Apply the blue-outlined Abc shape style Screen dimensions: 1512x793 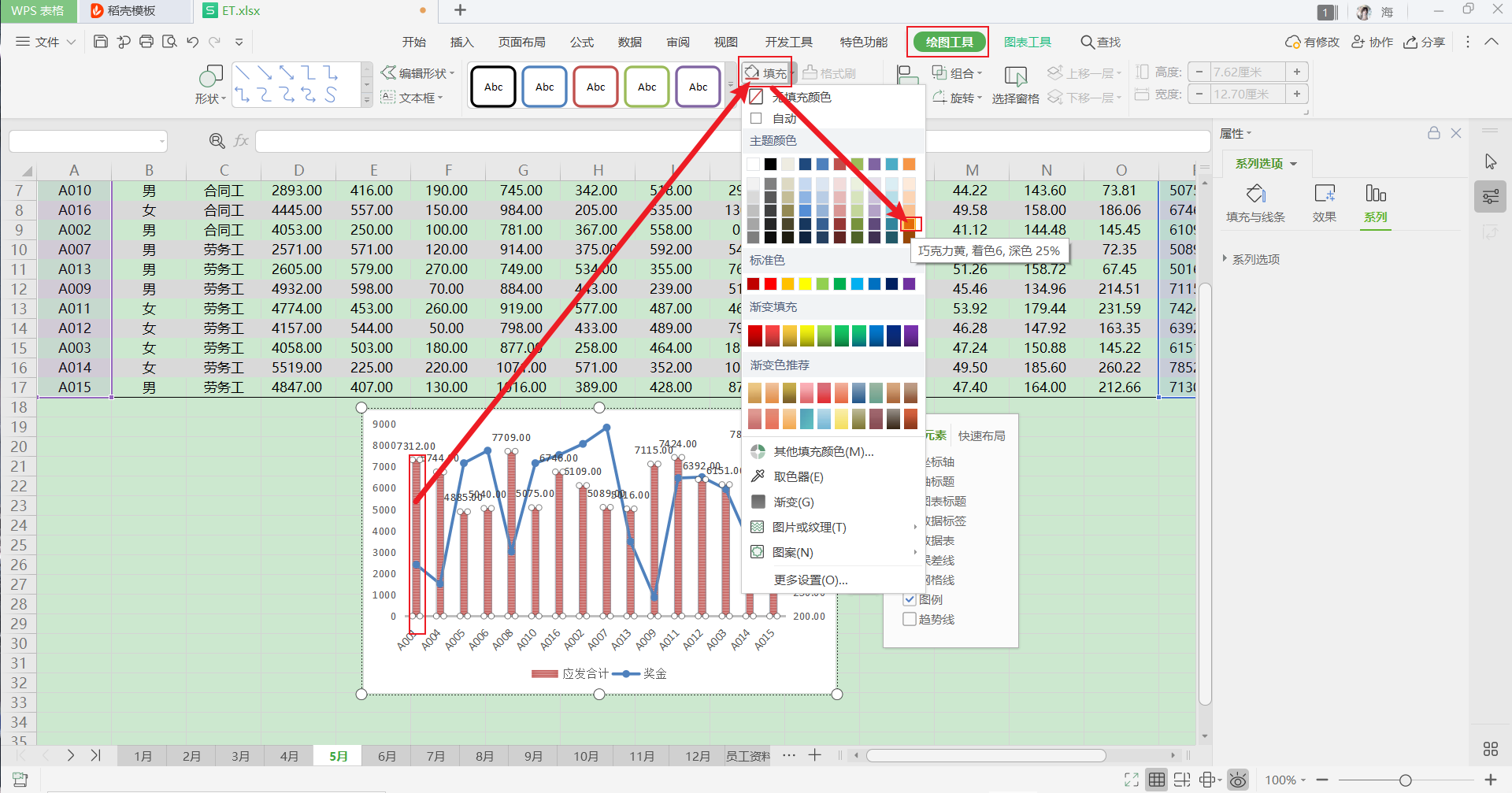[x=544, y=87]
